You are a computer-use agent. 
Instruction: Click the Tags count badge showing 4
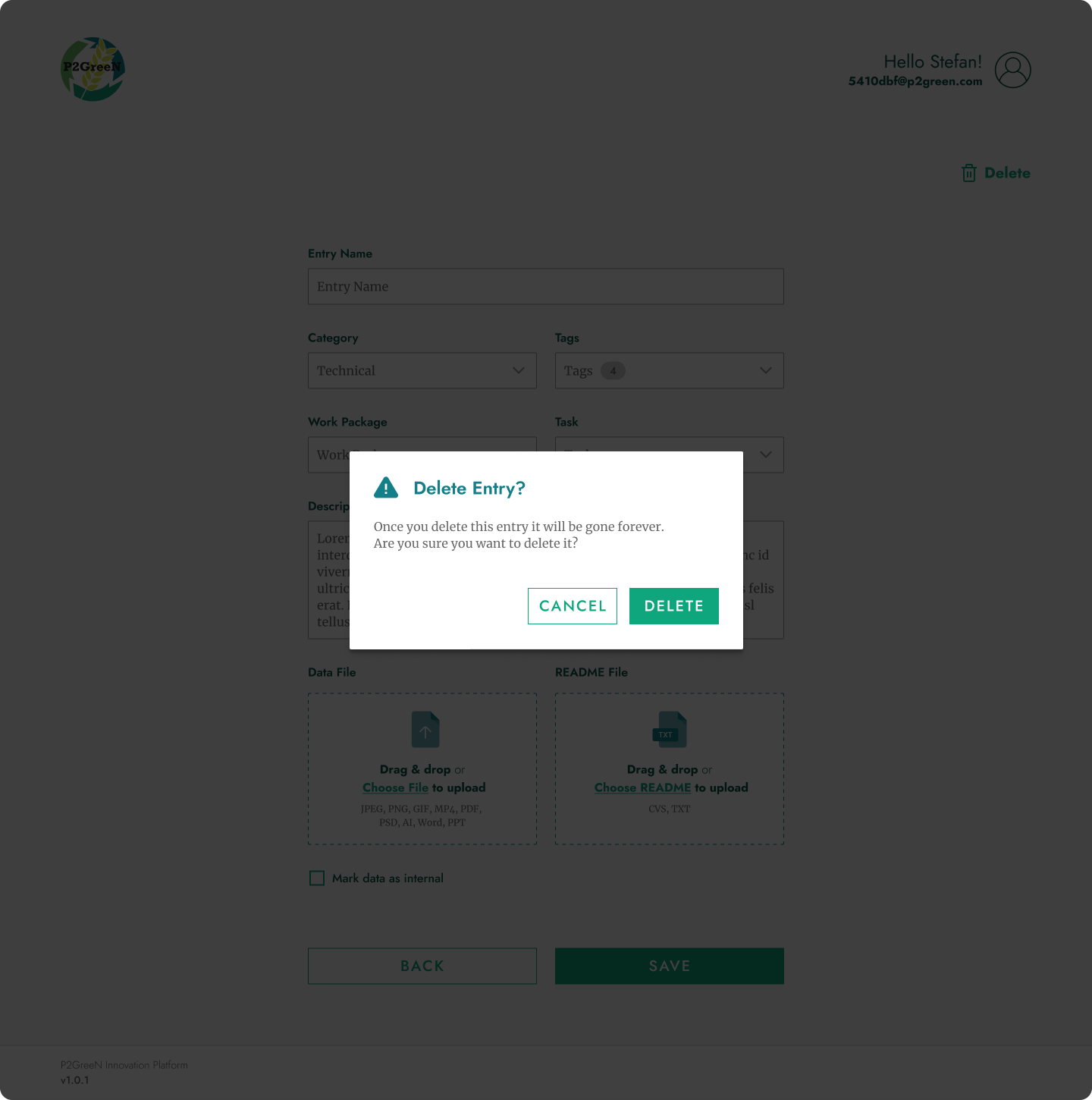coord(613,371)
